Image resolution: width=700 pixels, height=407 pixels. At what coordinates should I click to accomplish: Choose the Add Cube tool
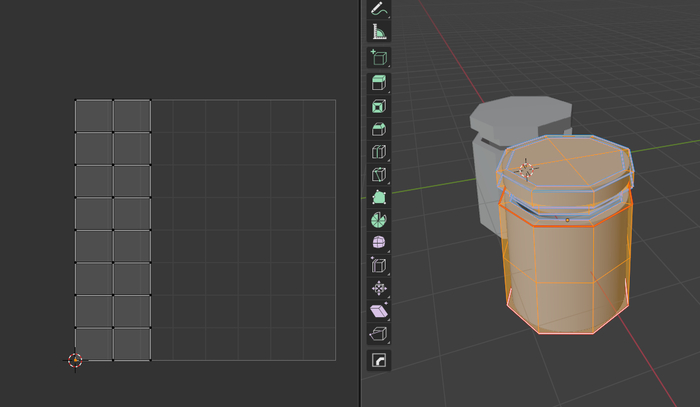[379, 57]
